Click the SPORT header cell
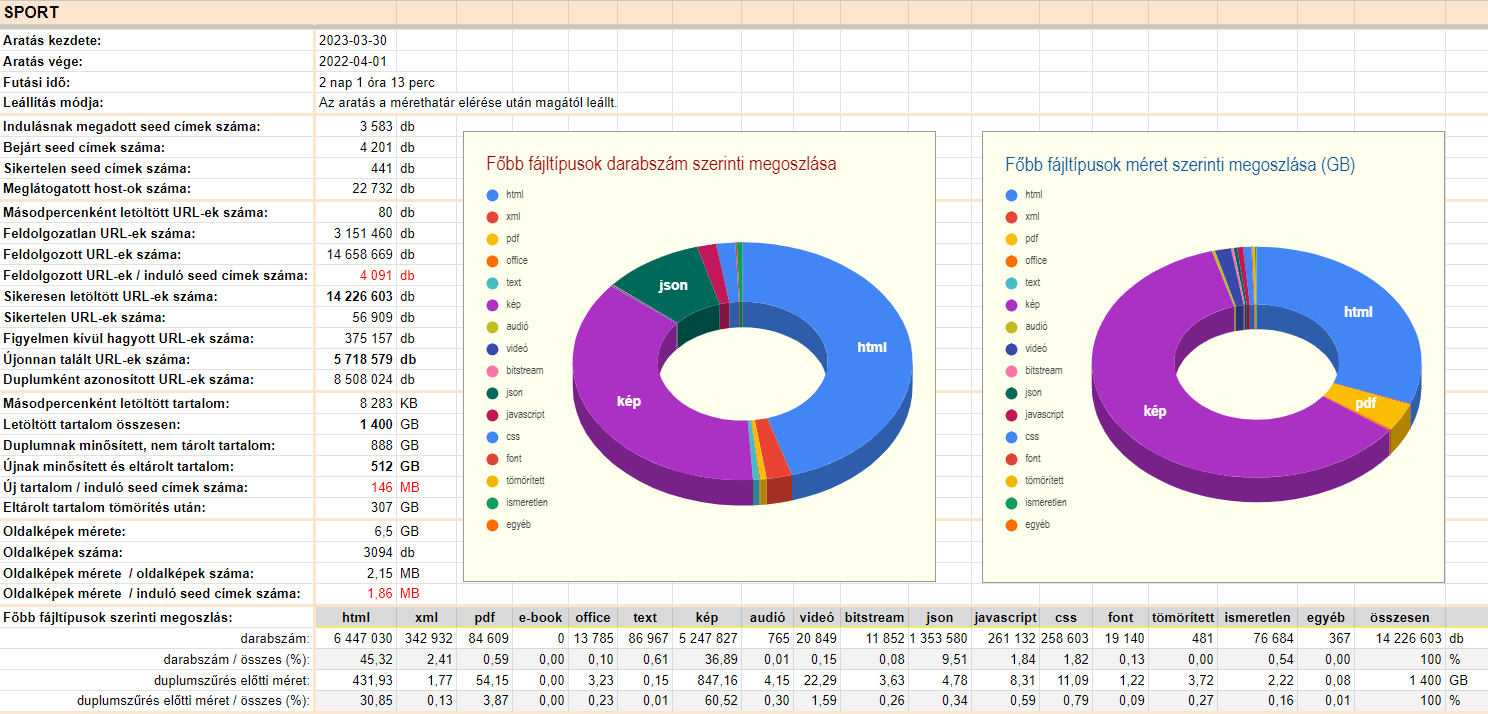1488x714 pixels. point(32,13)
